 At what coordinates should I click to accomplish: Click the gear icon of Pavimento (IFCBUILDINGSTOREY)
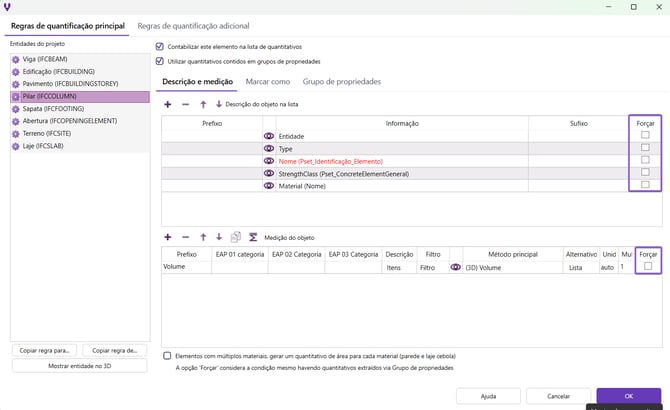(x=16, y=84)
